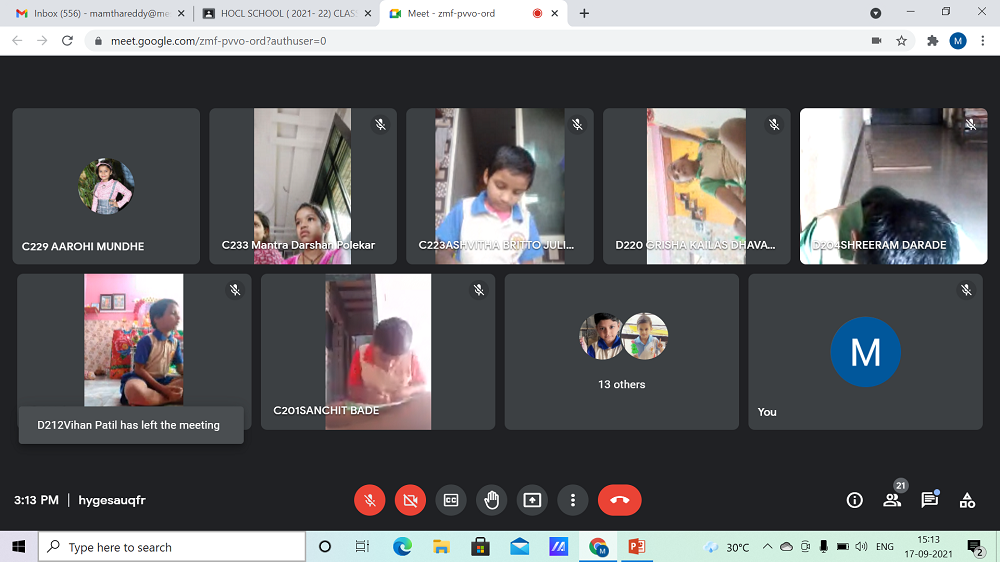
Task: Click the Windows taskbar search box
Action: pos(172,547)
